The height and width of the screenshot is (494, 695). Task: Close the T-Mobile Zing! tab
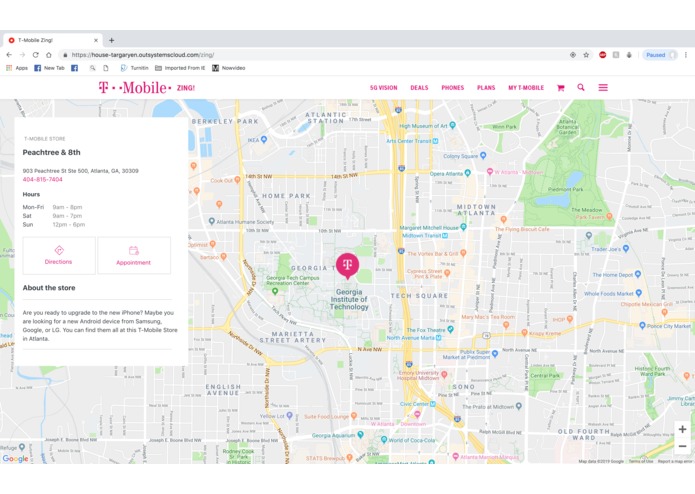click(x=96, y=40)
